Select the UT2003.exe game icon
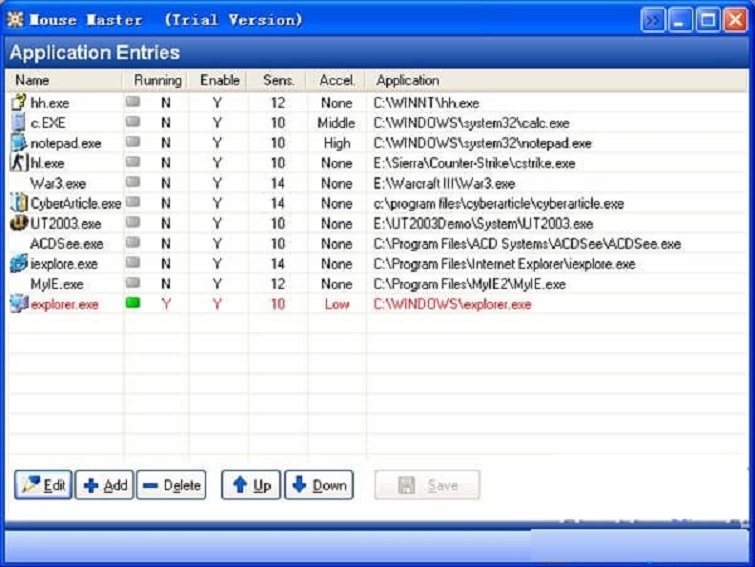Viewport: 755px width, 567px height. point(19,223)
